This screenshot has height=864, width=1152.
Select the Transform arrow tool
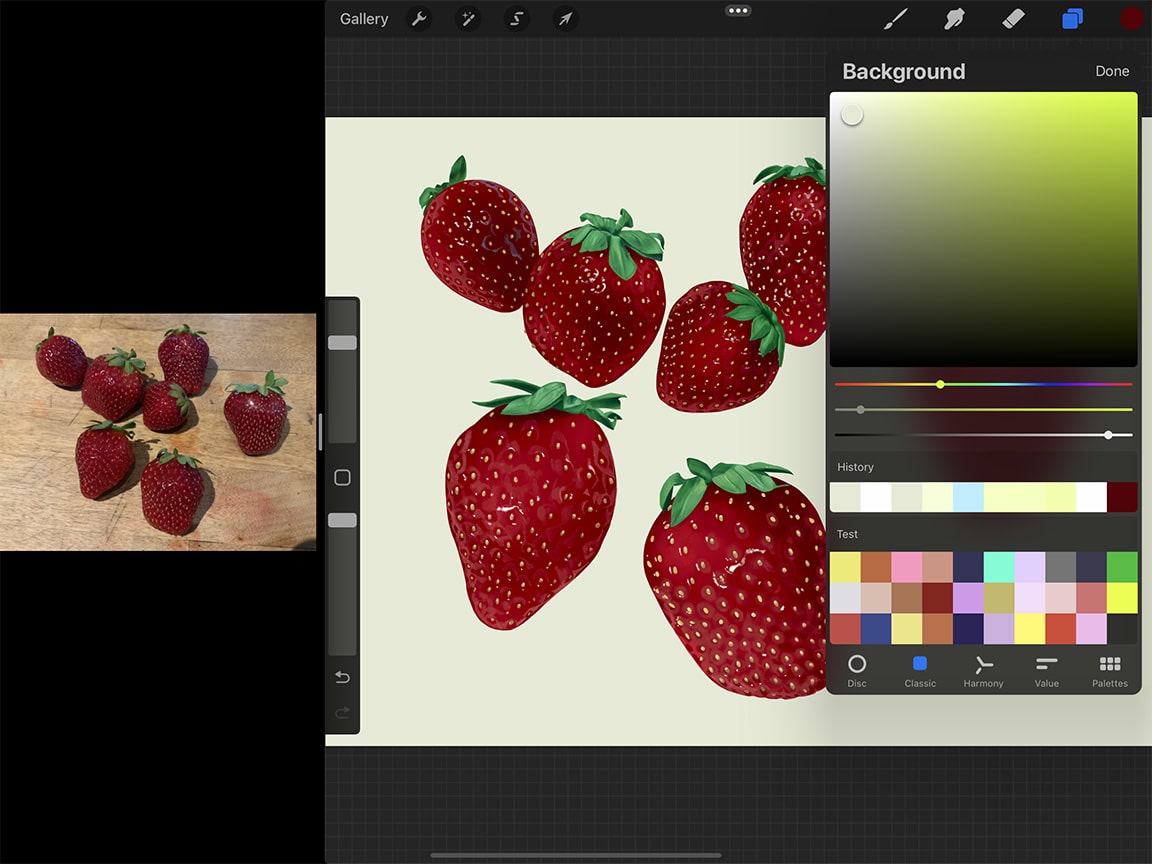click(x=564, y=18)
